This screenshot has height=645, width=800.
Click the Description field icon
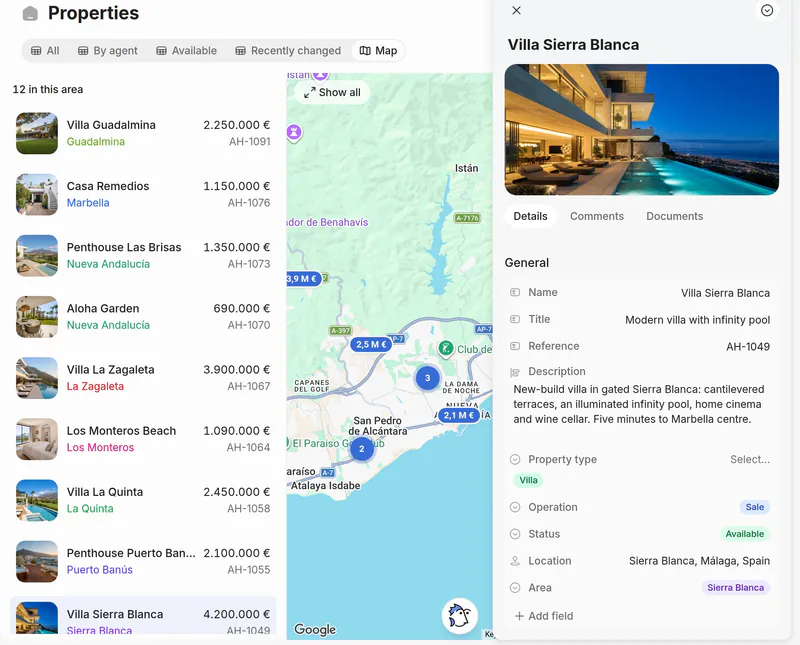(515, 372)
